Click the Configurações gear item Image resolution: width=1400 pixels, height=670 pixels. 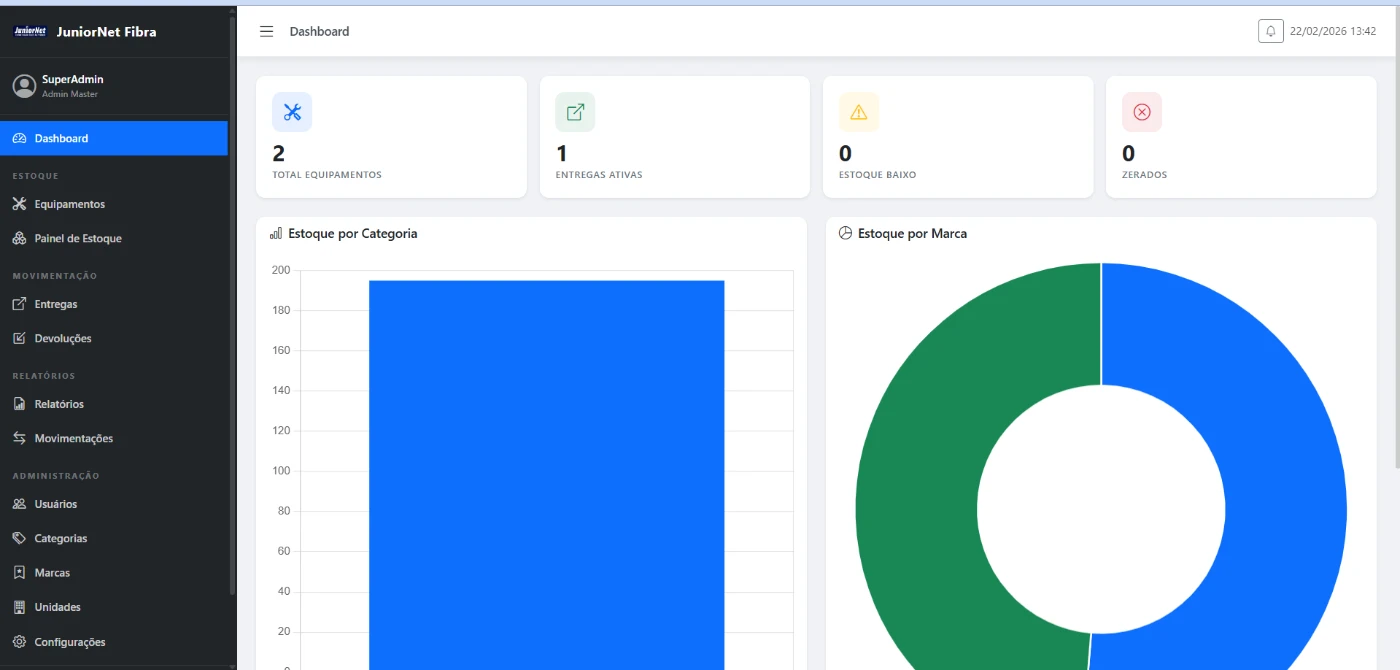(x=69, y=642)
